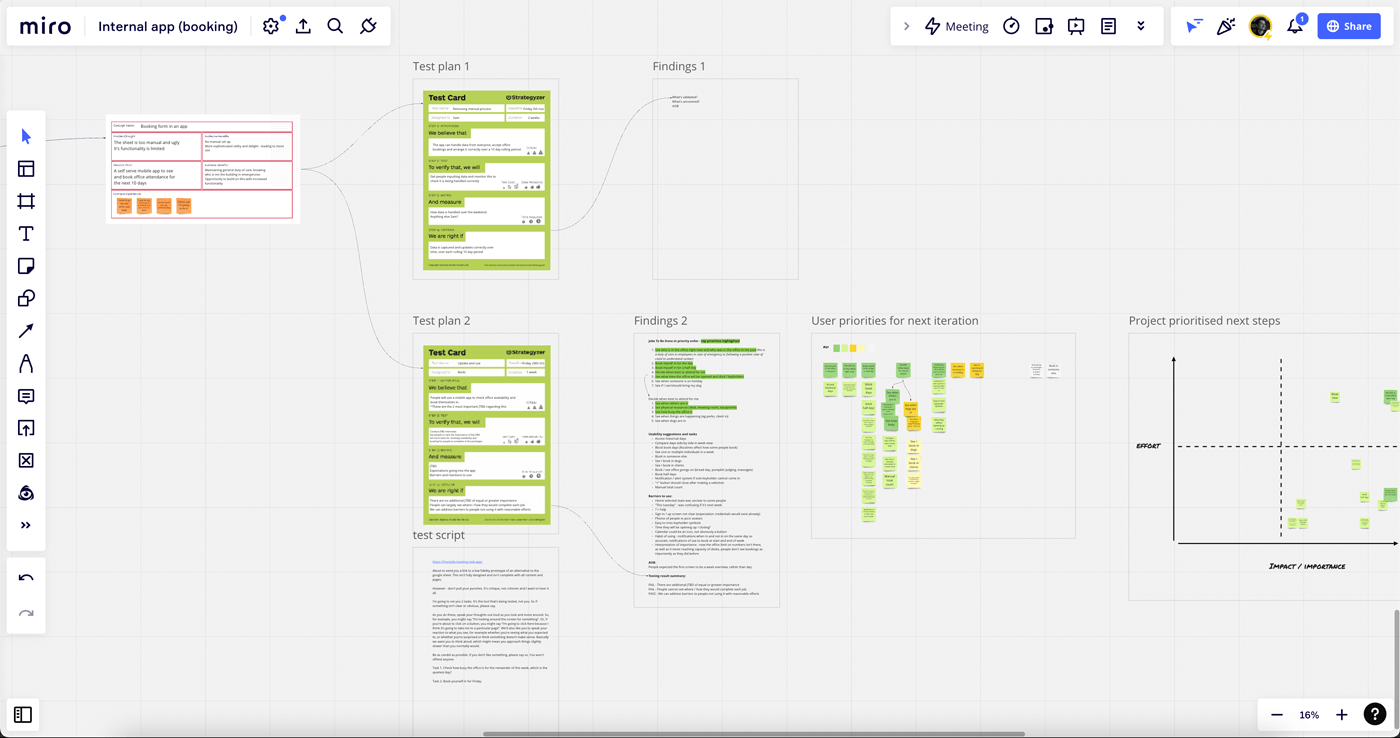
Task: Search the board with magnifier icon
Action: tap(335, 26)
